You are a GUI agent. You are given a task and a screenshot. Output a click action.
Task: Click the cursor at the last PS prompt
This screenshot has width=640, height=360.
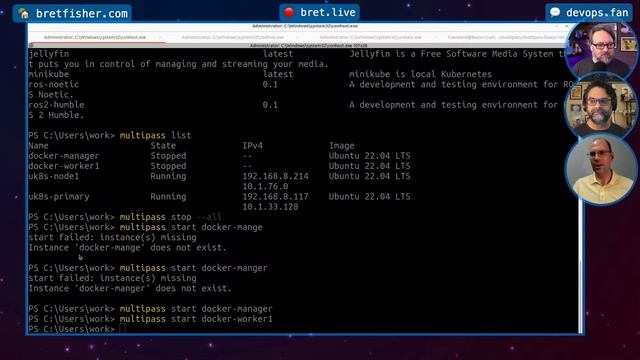pos(123,329)
